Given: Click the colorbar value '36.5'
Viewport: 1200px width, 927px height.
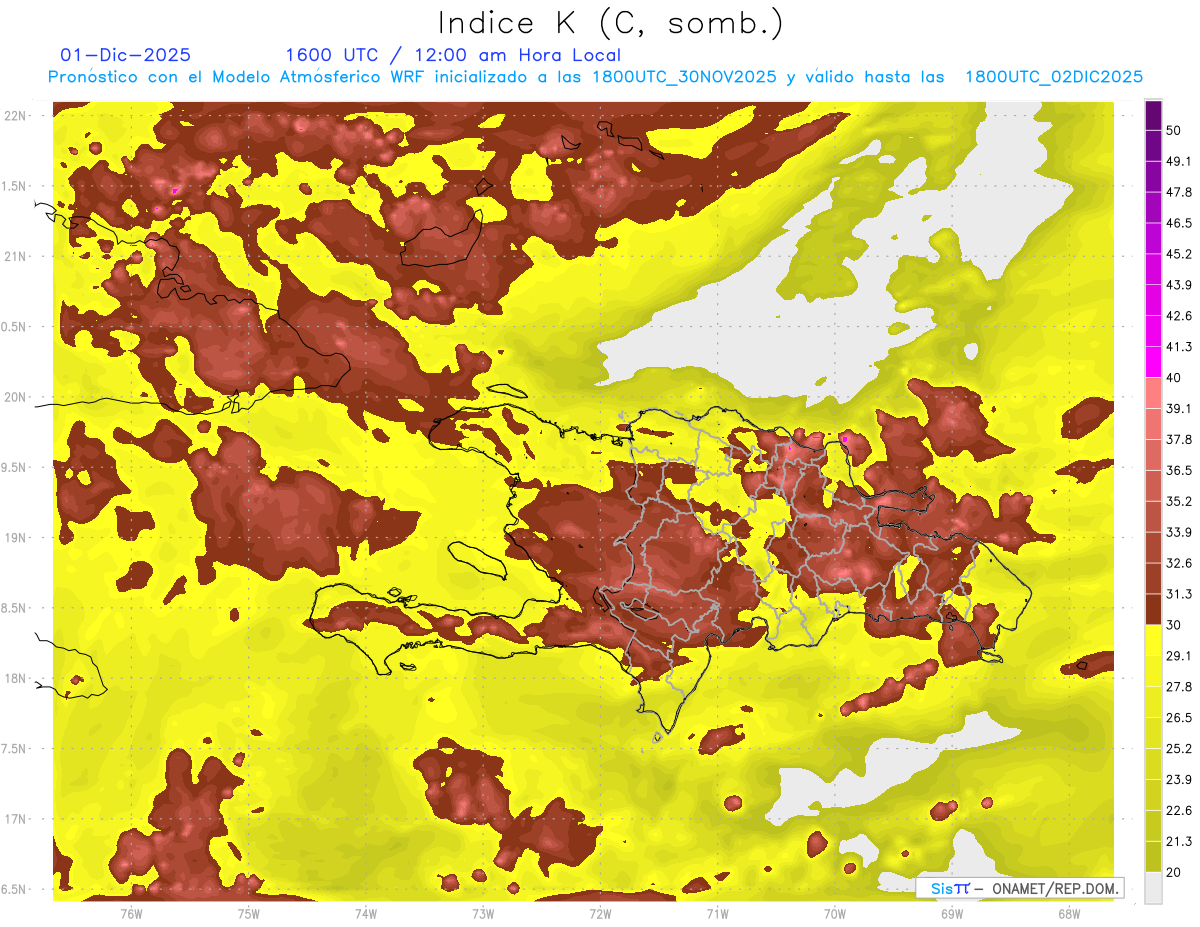Looking at the screenshot, I should point(1179,470).
